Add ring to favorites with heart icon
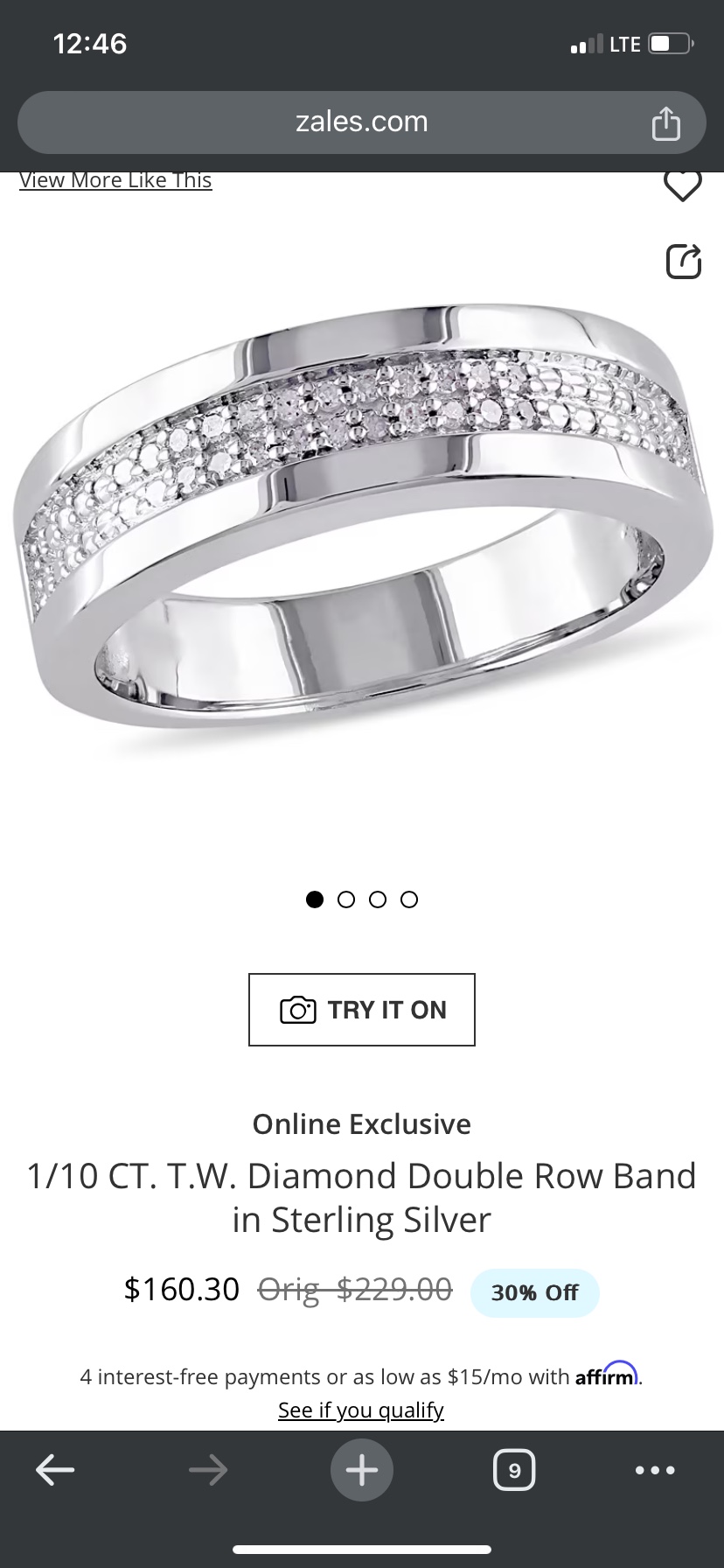The width and height of the screenshot is (724, 1568). pyautogui.click(x=683, y=185)
